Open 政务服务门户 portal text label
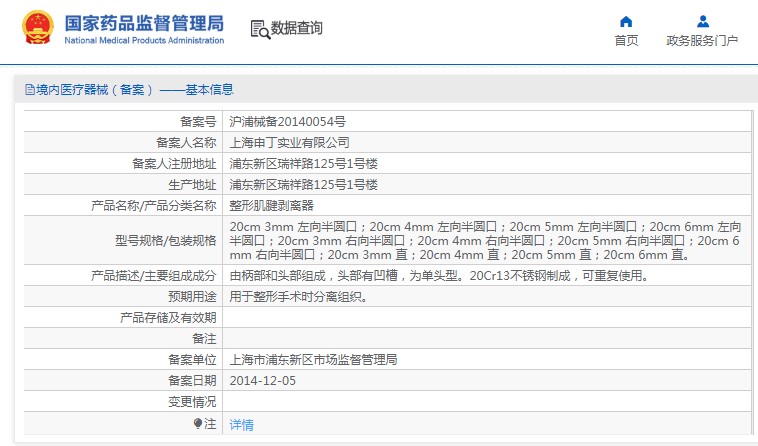The image size is (758, 446). (x=702, y=41)
